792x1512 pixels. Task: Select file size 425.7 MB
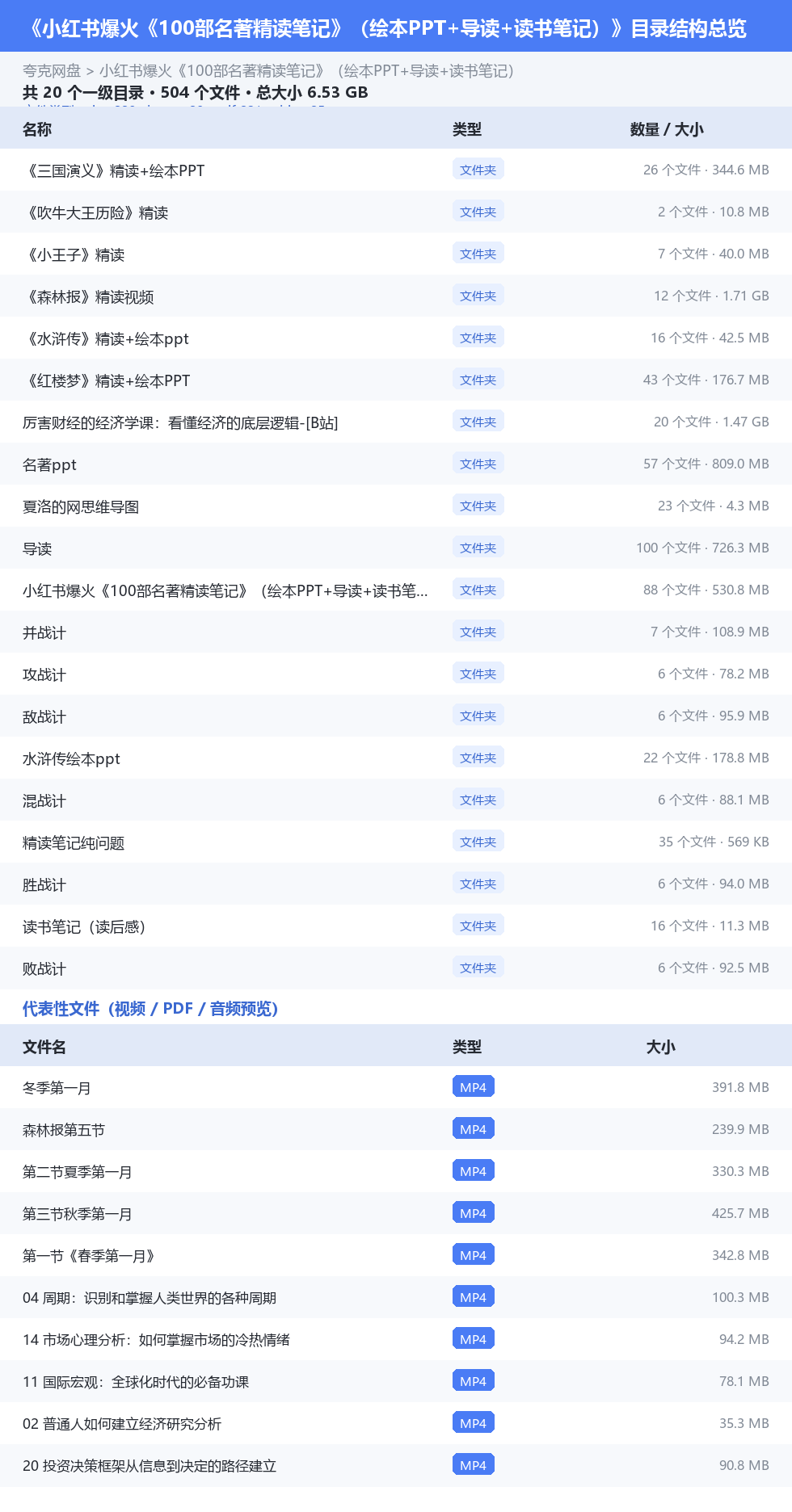(x=740, y=1213)
